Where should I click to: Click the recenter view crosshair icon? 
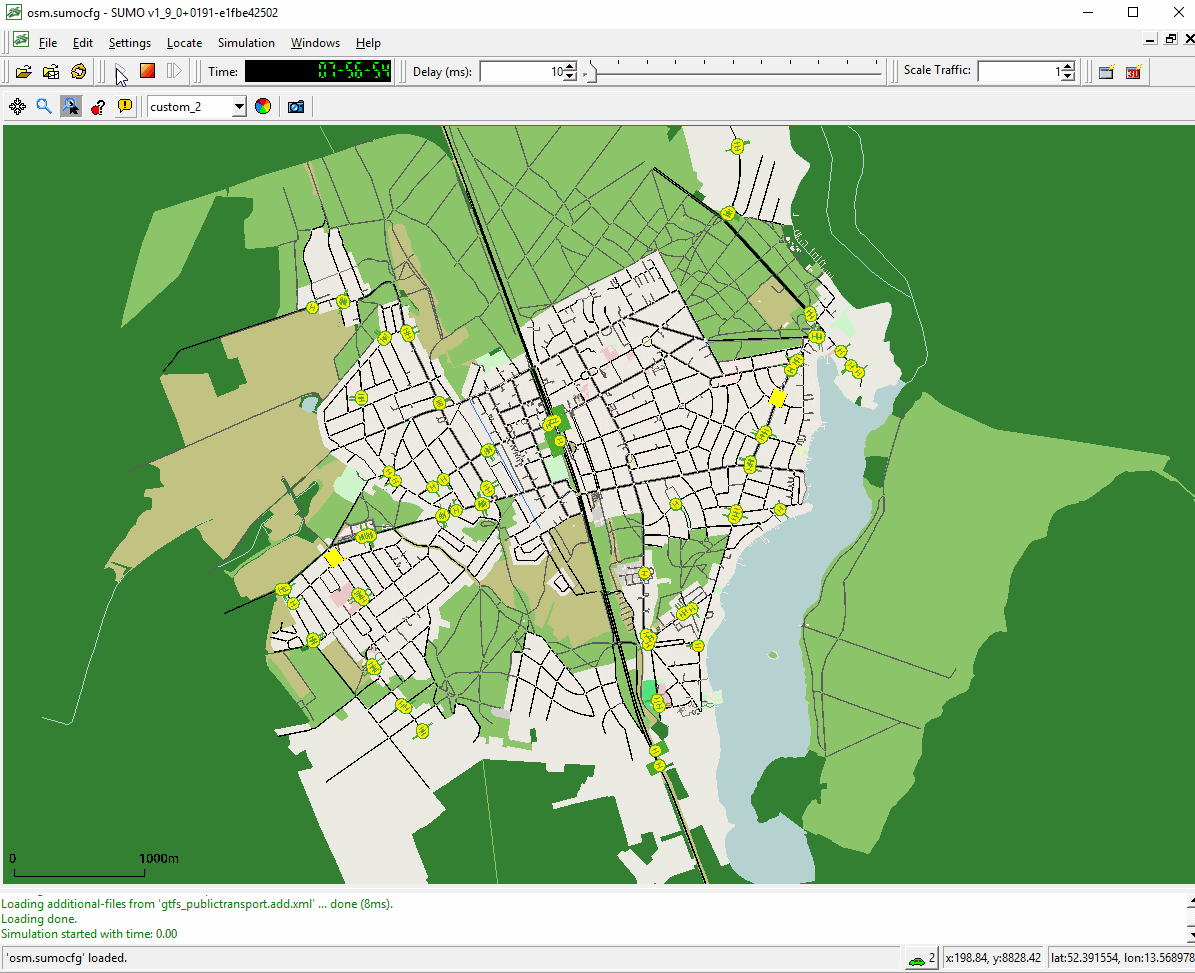[x=17, y=107]
